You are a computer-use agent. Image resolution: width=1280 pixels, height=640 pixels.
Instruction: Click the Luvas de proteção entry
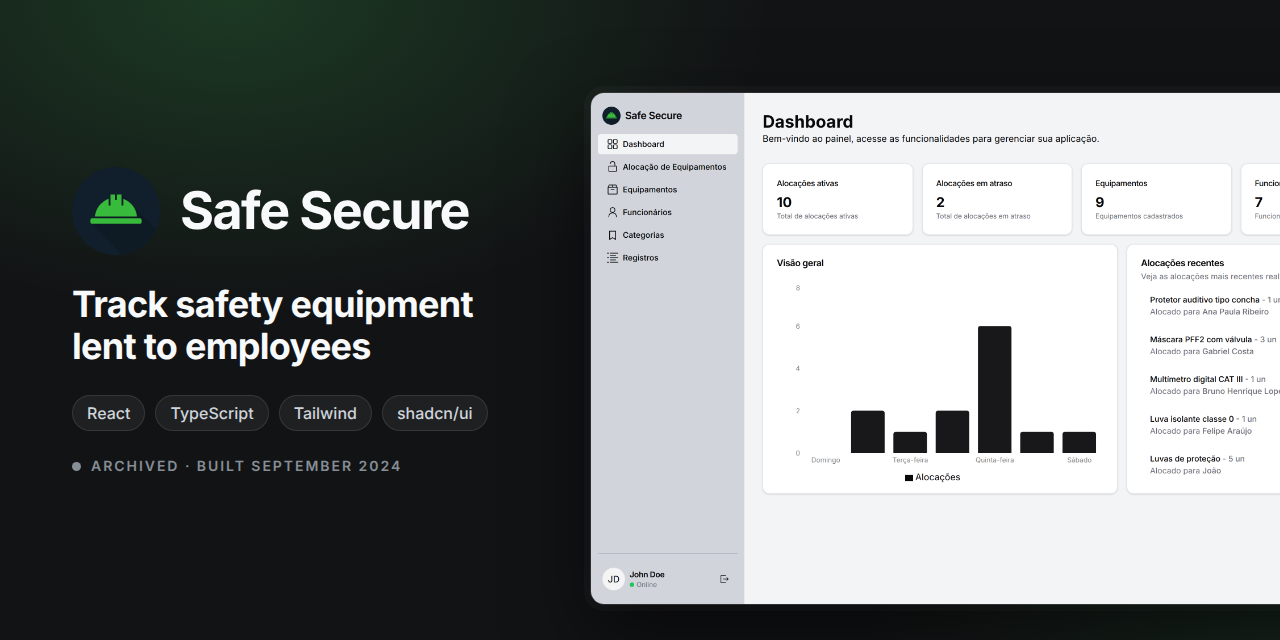coord(1197,465)
